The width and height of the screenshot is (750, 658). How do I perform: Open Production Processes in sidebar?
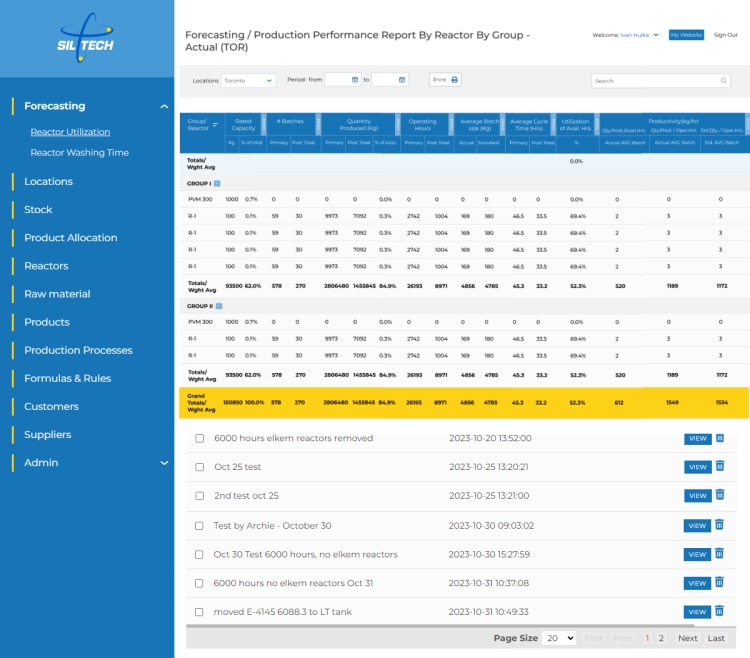coord(78,351)
